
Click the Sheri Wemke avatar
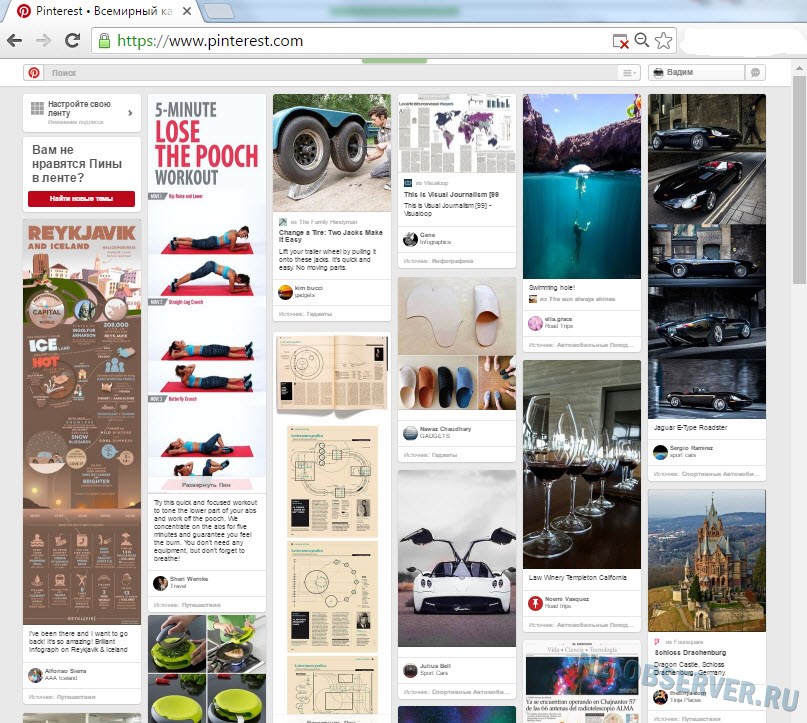(161, 583)
